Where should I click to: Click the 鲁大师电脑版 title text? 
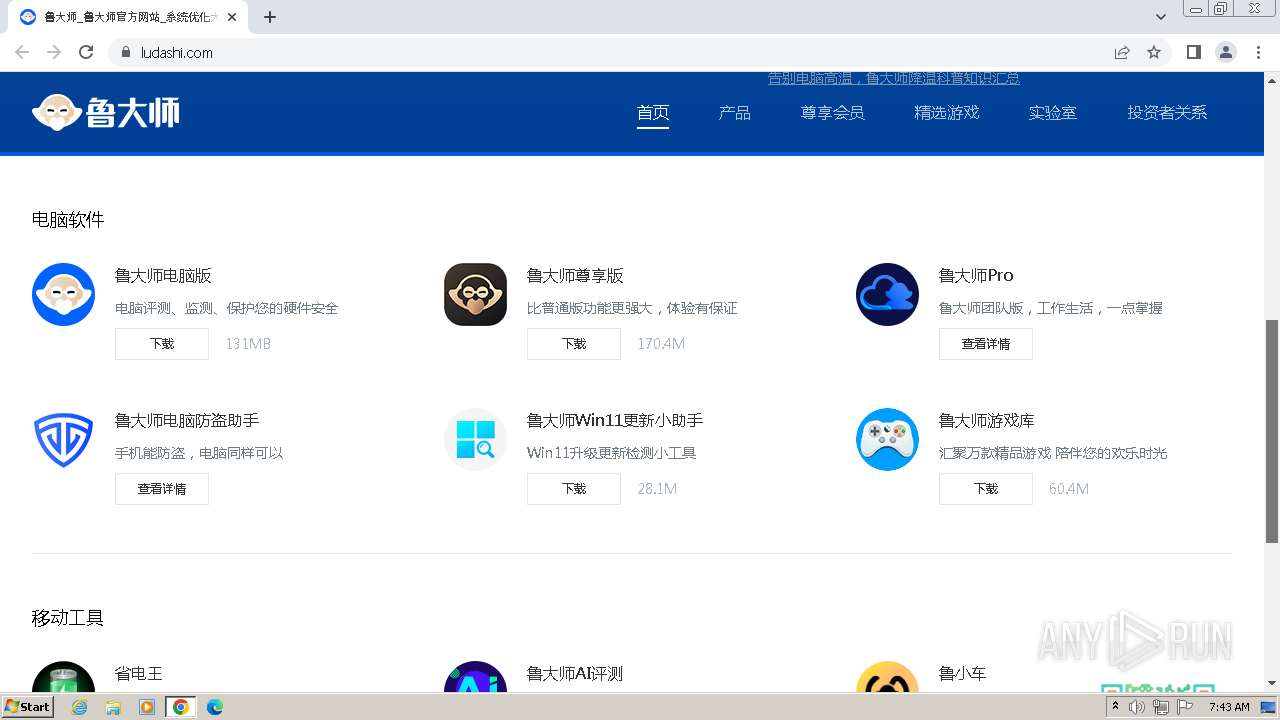163,275
